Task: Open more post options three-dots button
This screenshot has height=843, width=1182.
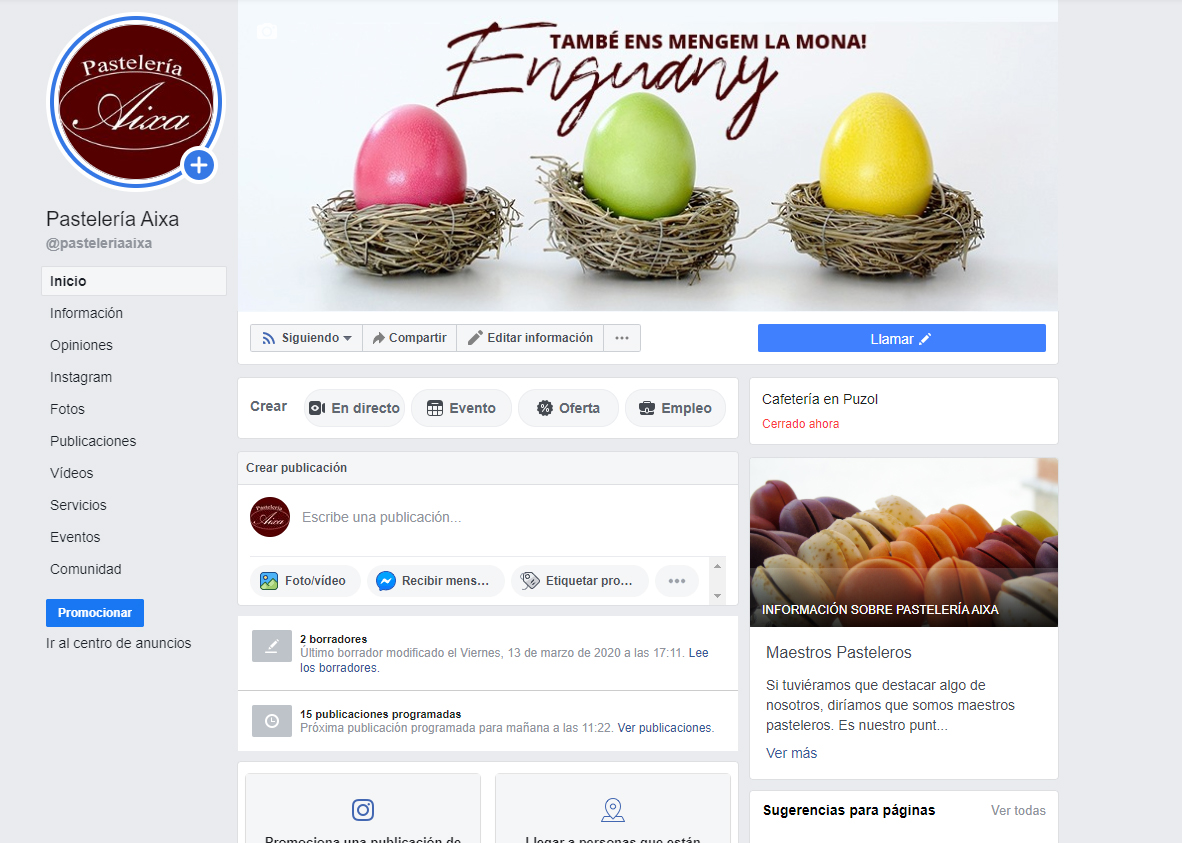Action: 677,581
